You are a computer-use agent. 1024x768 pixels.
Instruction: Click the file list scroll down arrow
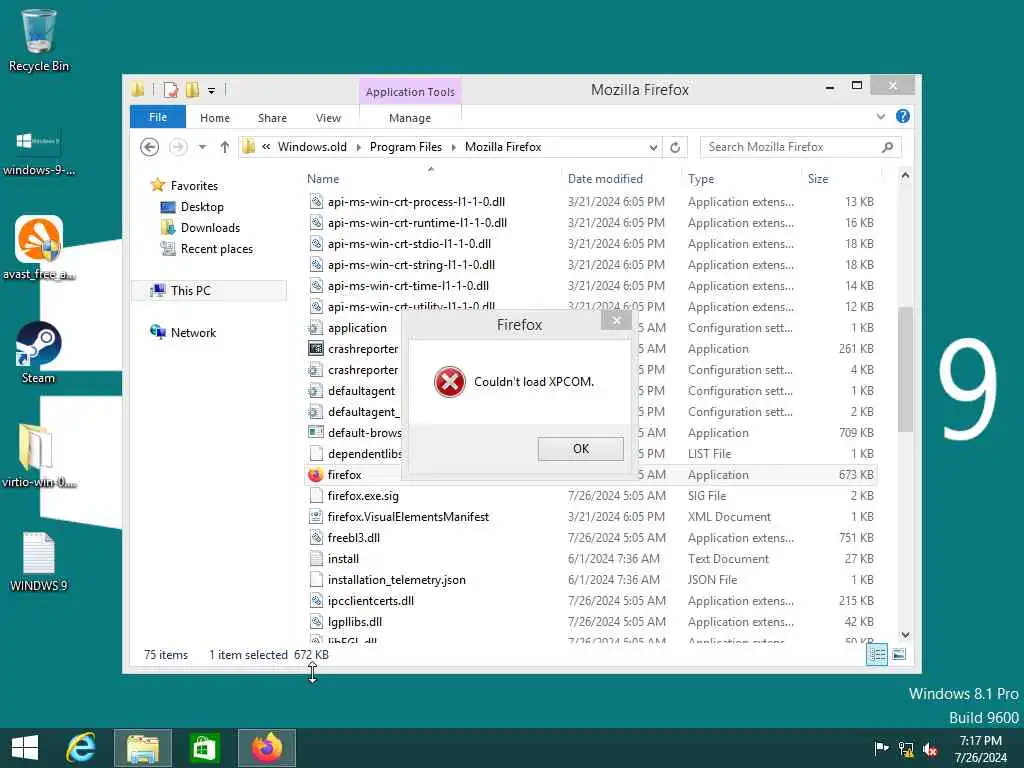pos(905,634)
